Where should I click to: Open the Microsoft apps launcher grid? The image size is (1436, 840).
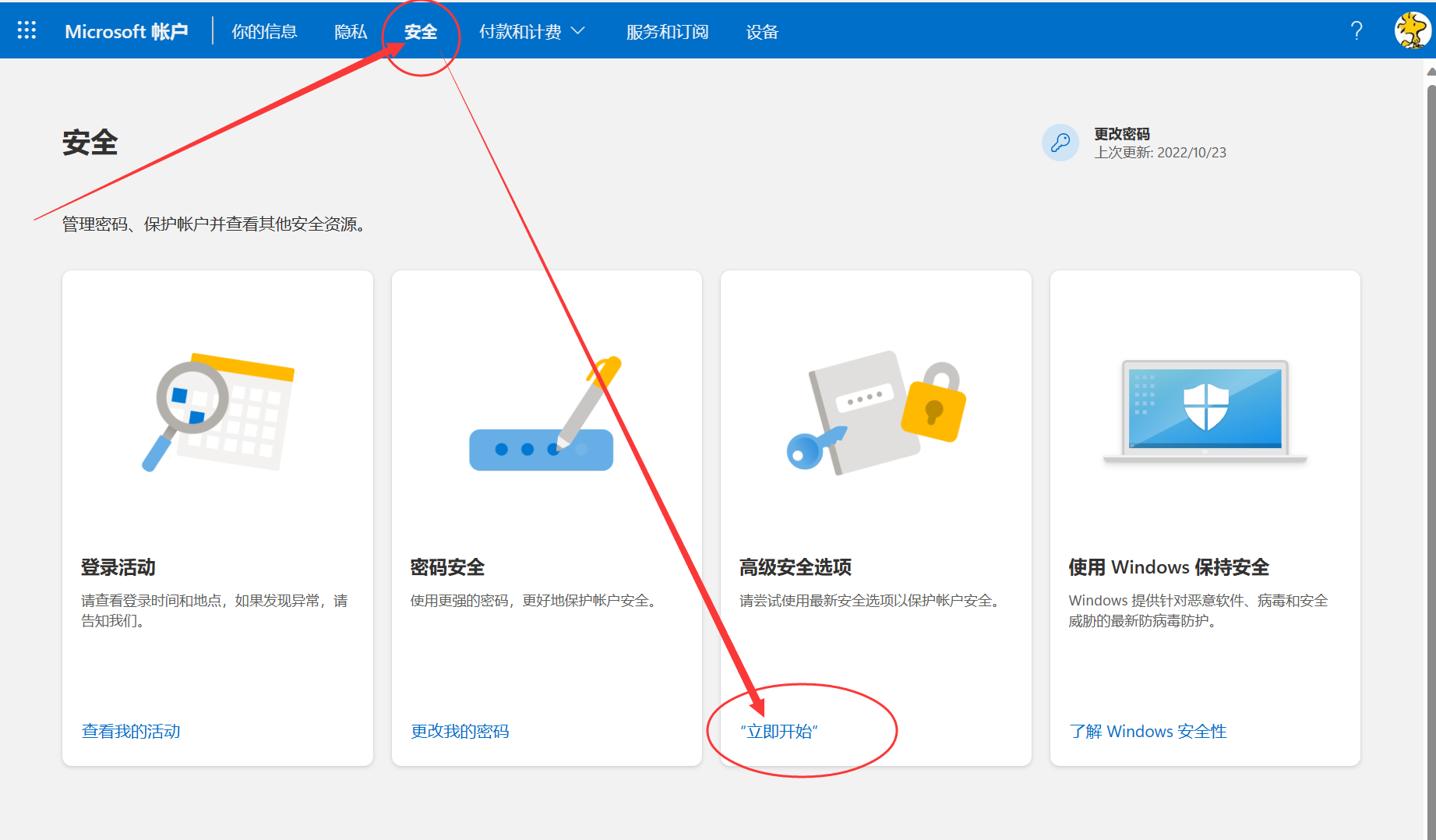(x=26, y=30)
